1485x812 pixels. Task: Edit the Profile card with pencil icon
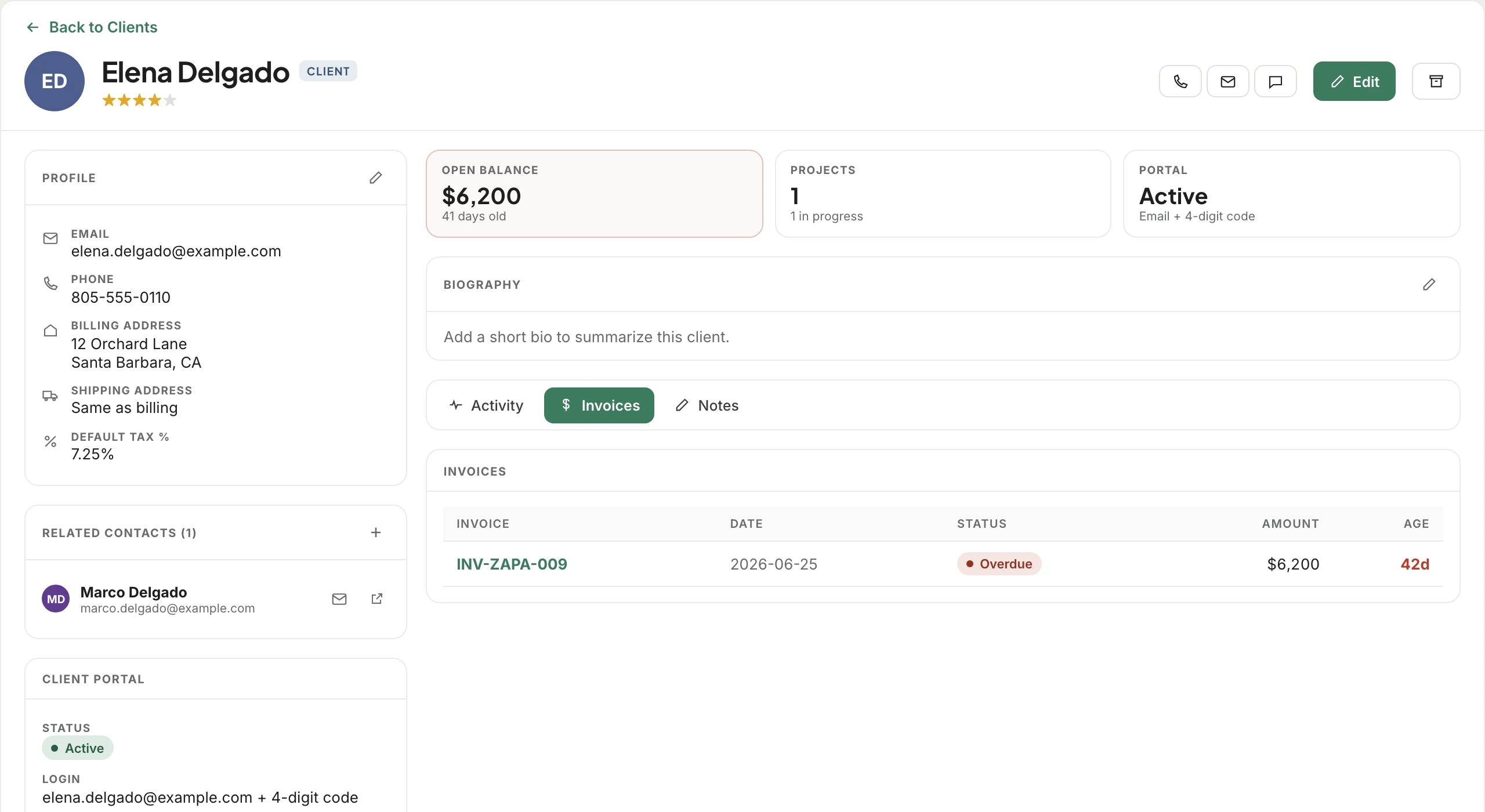376,177
